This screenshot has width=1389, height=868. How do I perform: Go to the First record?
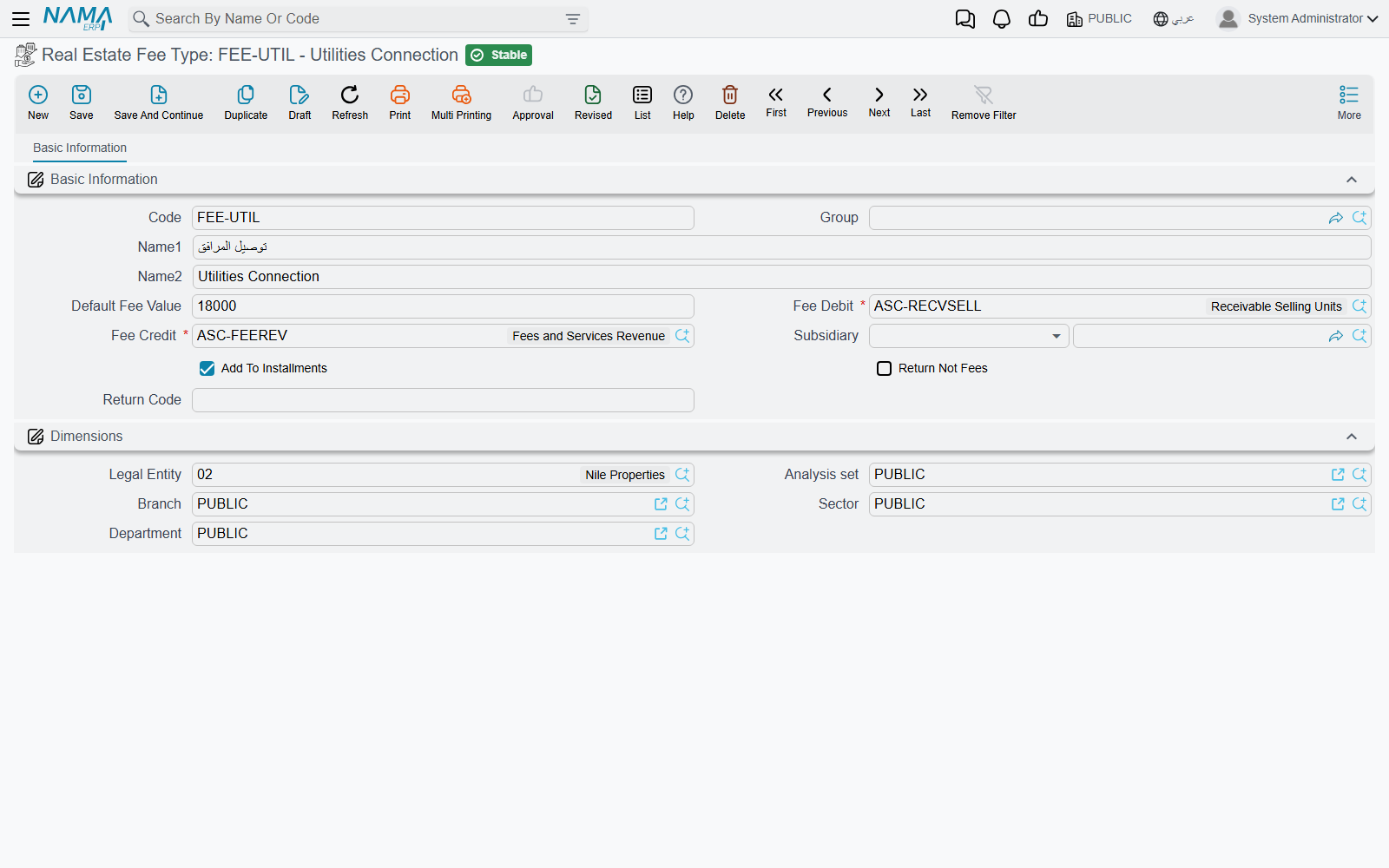point(776,102)
